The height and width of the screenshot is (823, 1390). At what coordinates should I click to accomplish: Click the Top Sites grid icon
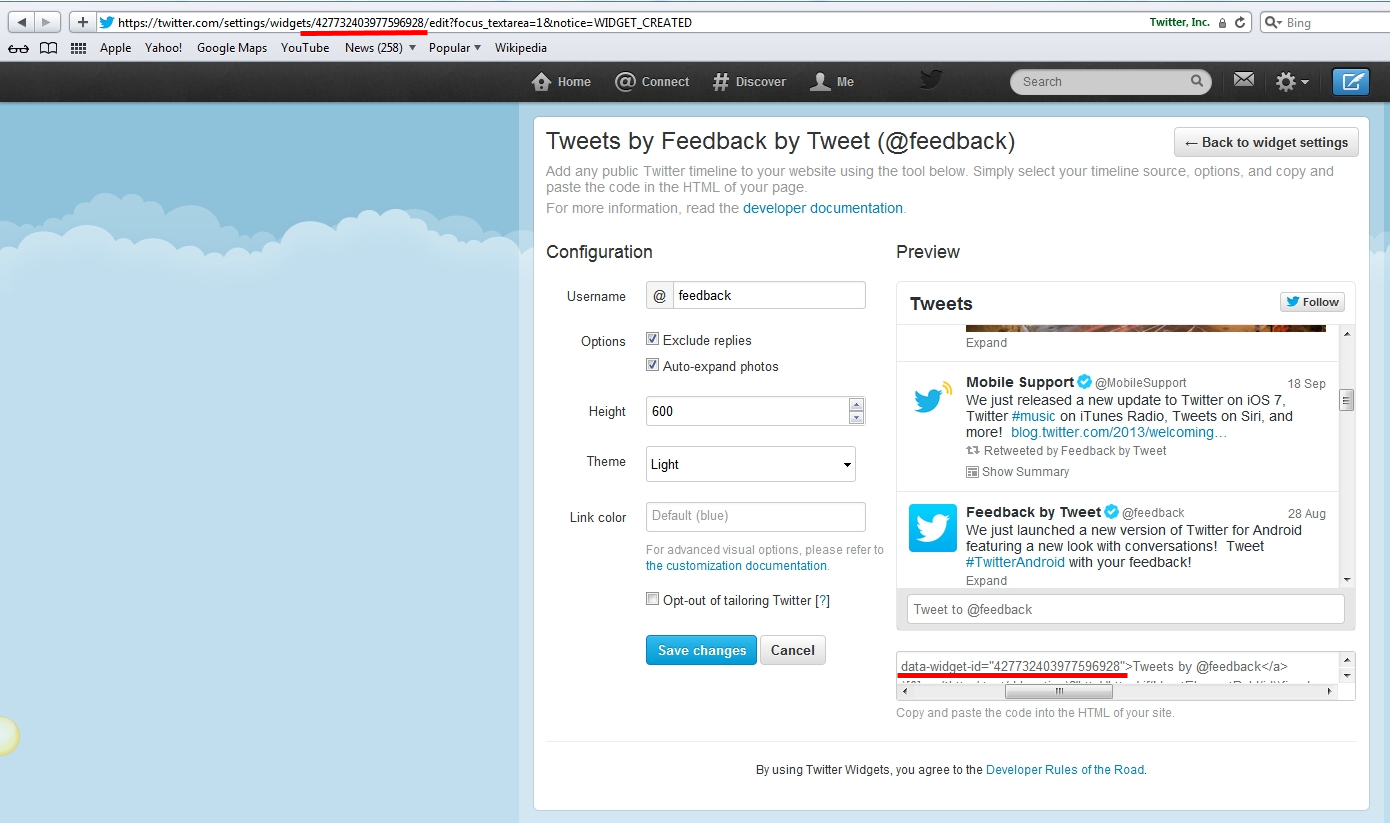(78, 48)
